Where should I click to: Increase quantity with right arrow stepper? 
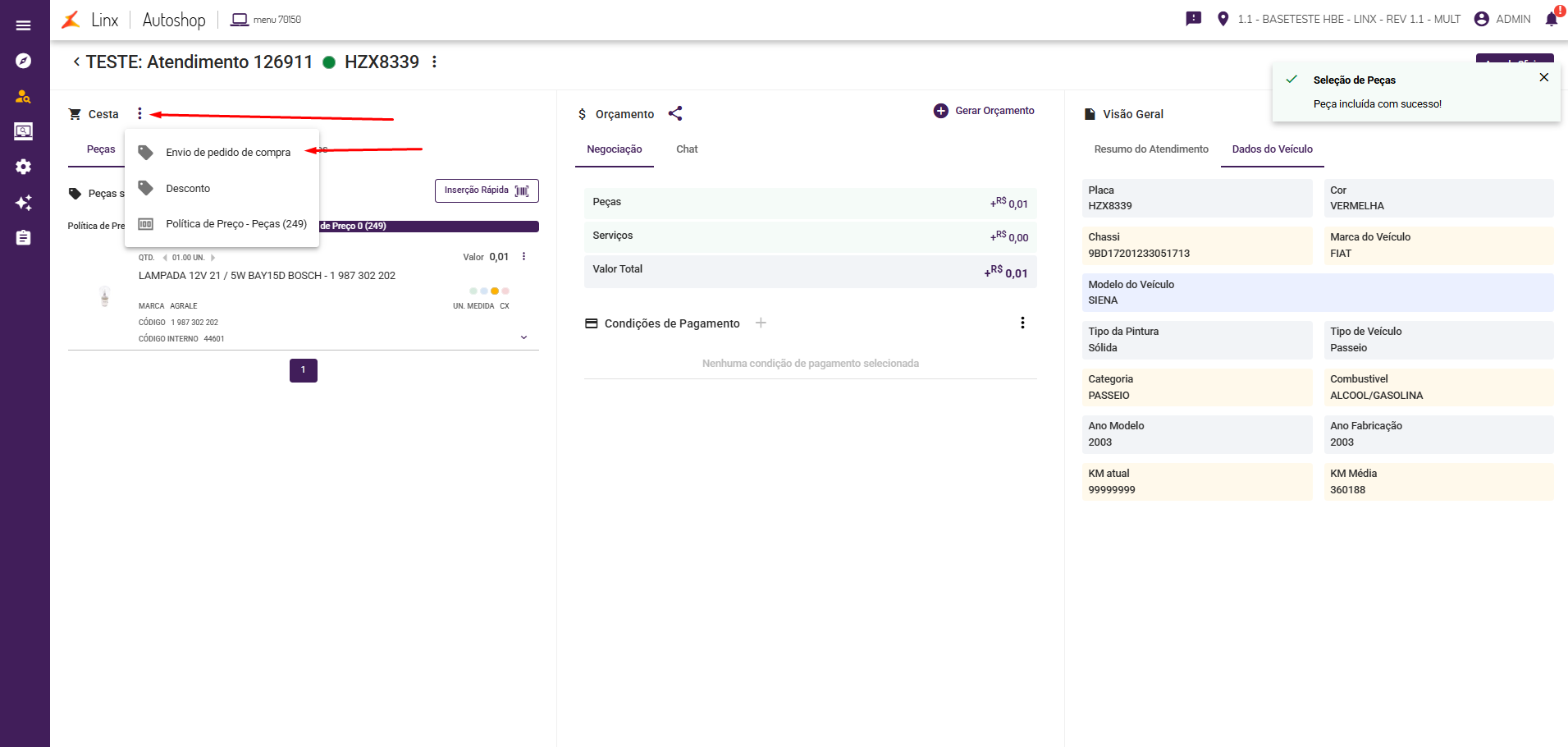213,258
